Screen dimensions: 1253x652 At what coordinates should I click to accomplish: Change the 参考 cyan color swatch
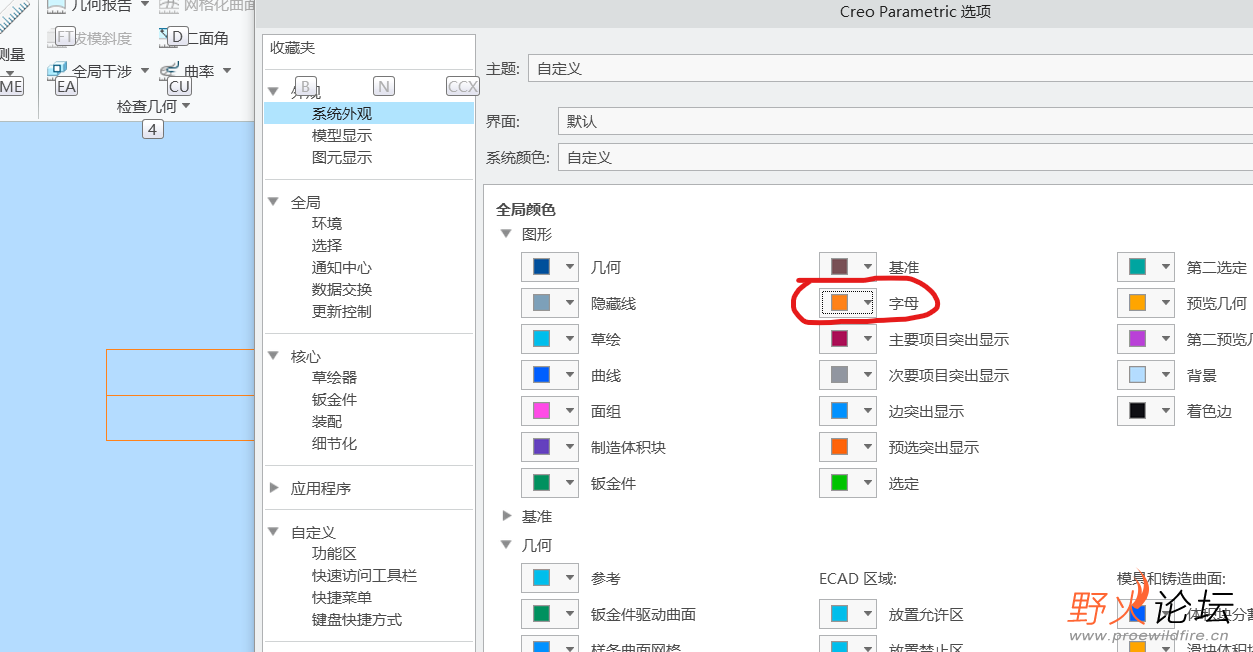click(549, 578)
